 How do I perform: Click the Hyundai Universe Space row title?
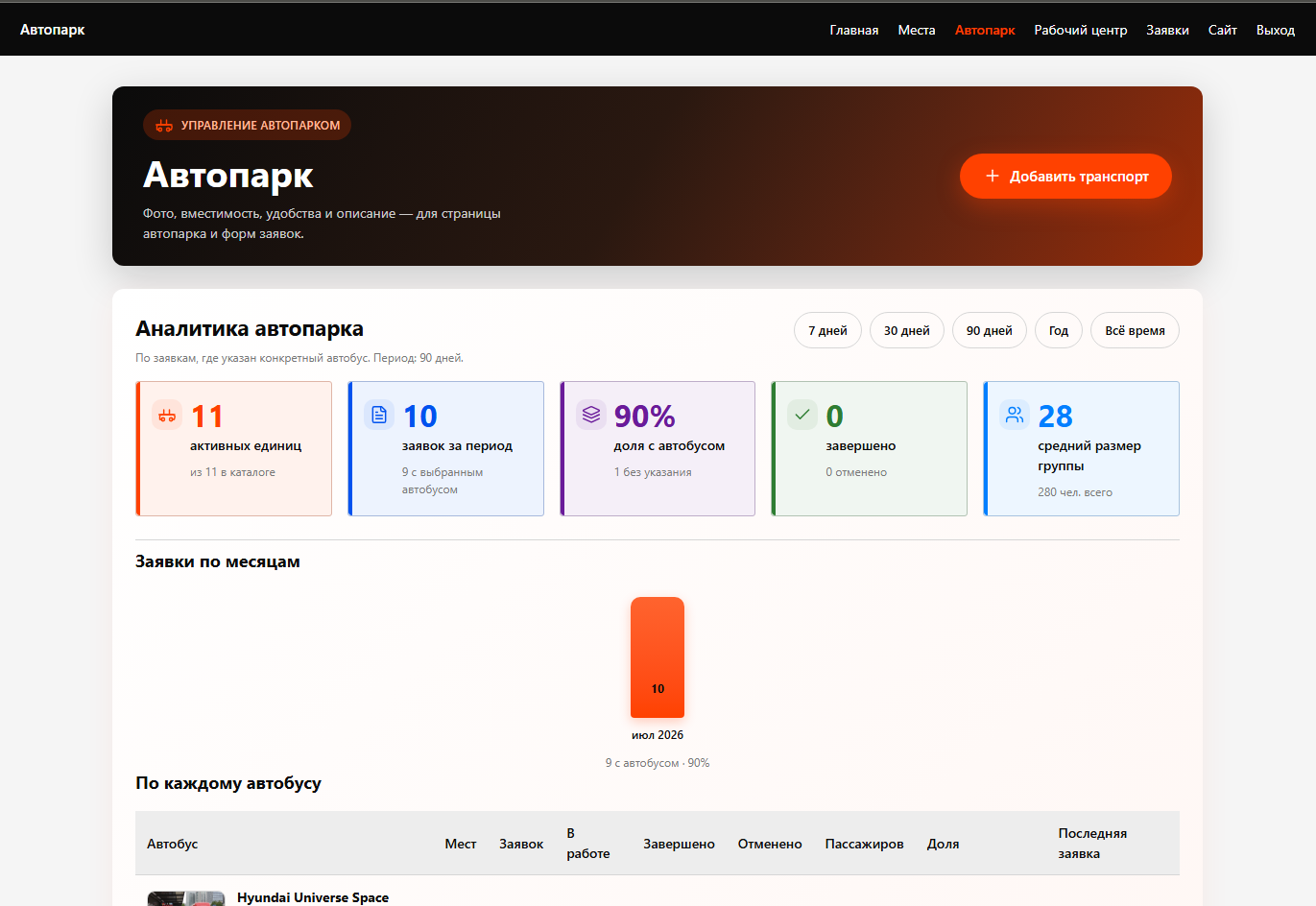pos(313,897)
